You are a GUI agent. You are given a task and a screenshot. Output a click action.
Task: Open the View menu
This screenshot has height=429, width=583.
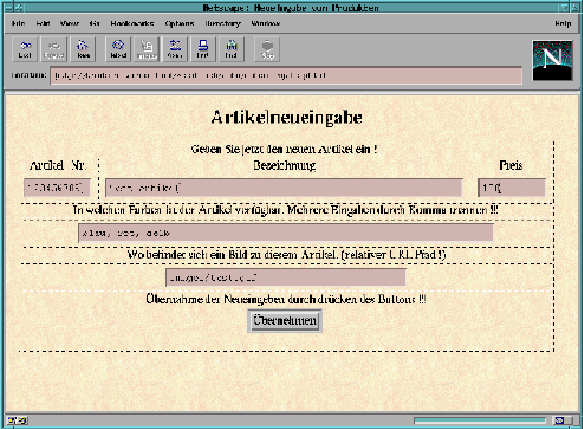coord(70,24)
